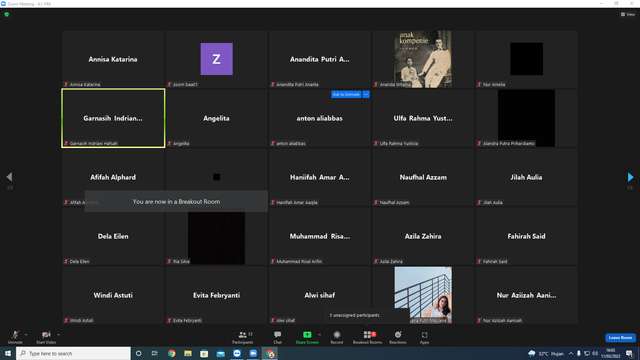Open the Participants panel
Viewport: 640px width, 360px height.
tap(243, 337)
